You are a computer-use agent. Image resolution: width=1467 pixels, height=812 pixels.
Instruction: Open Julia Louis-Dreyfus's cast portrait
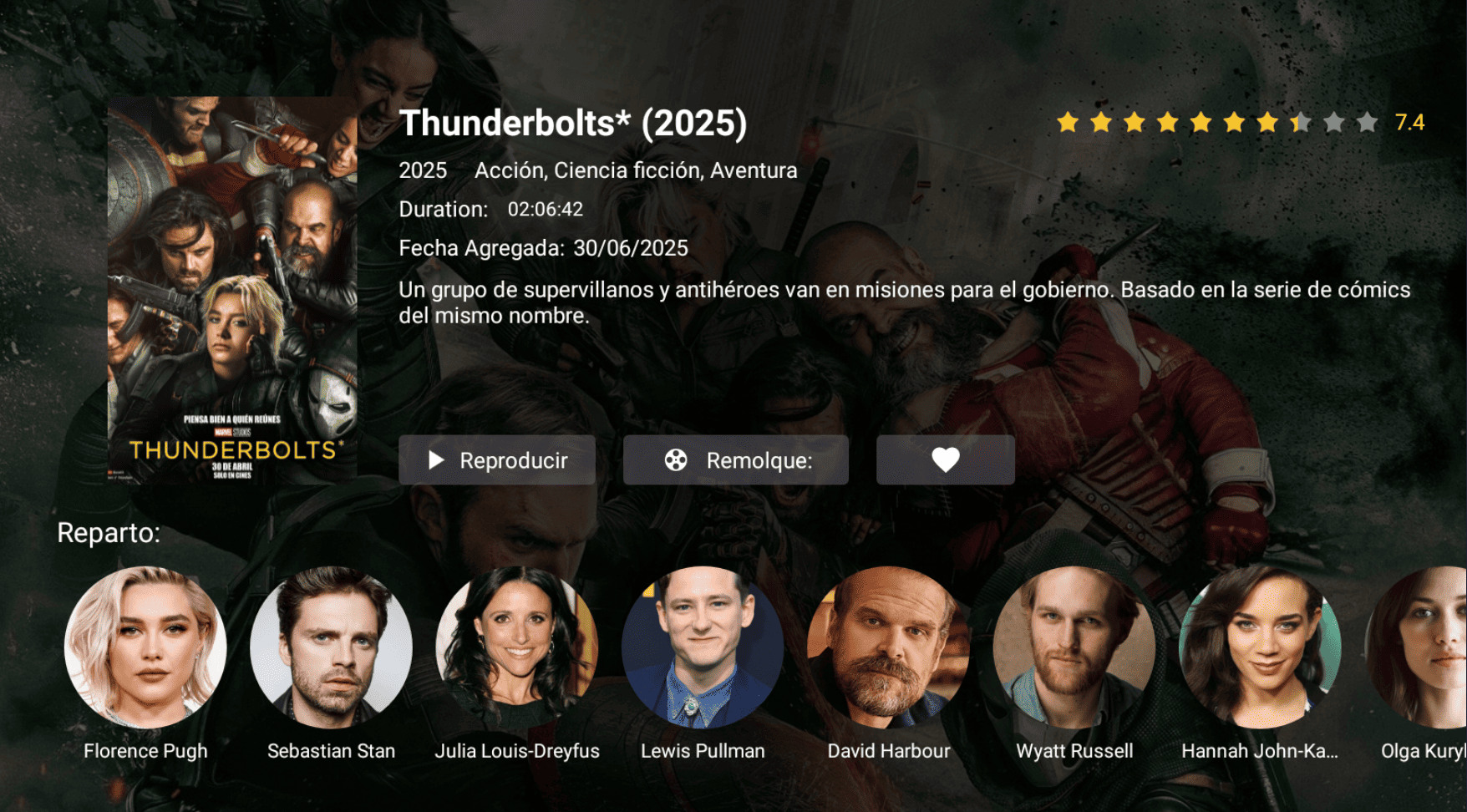517,647
